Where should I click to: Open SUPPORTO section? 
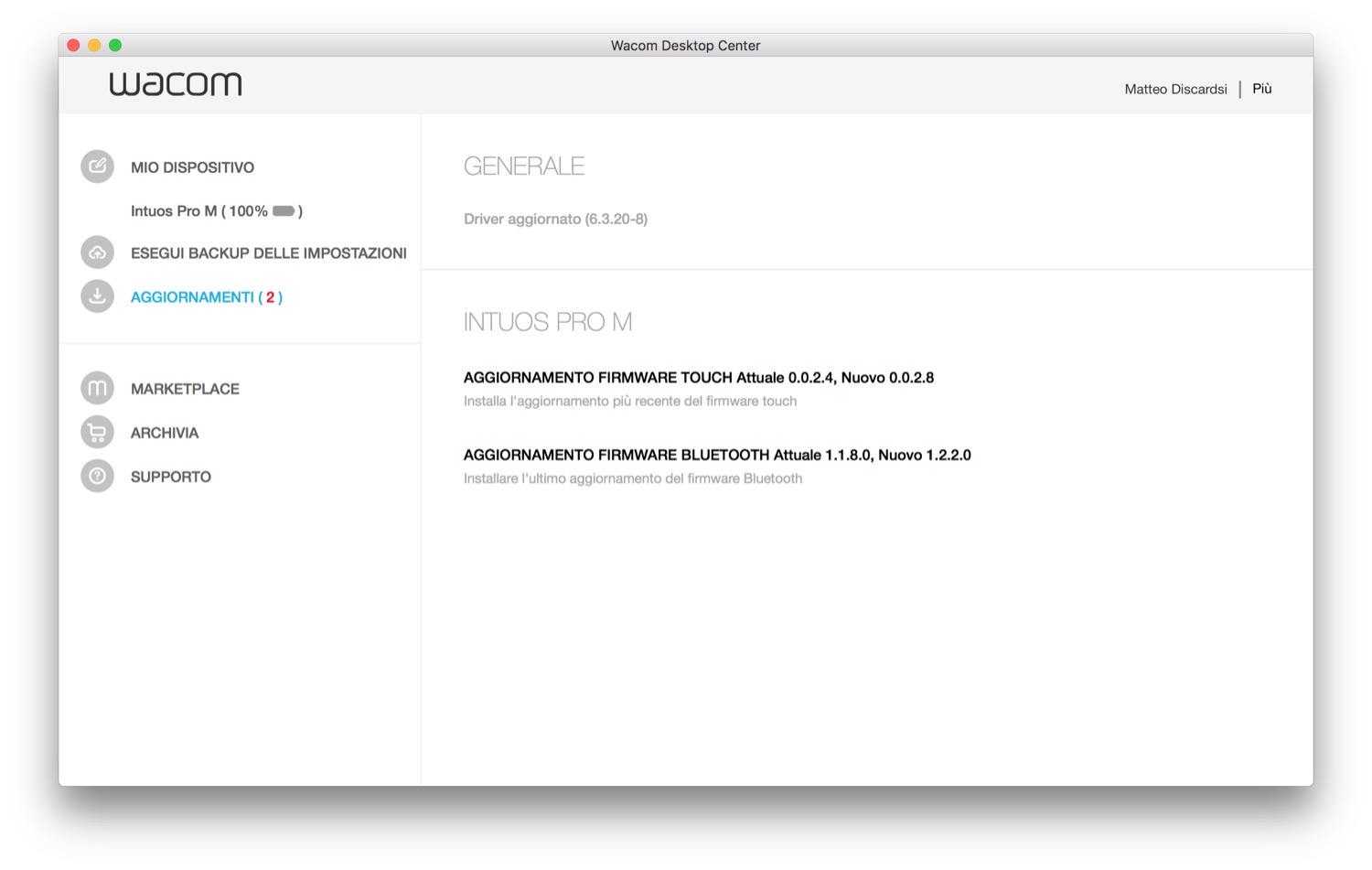171,477
